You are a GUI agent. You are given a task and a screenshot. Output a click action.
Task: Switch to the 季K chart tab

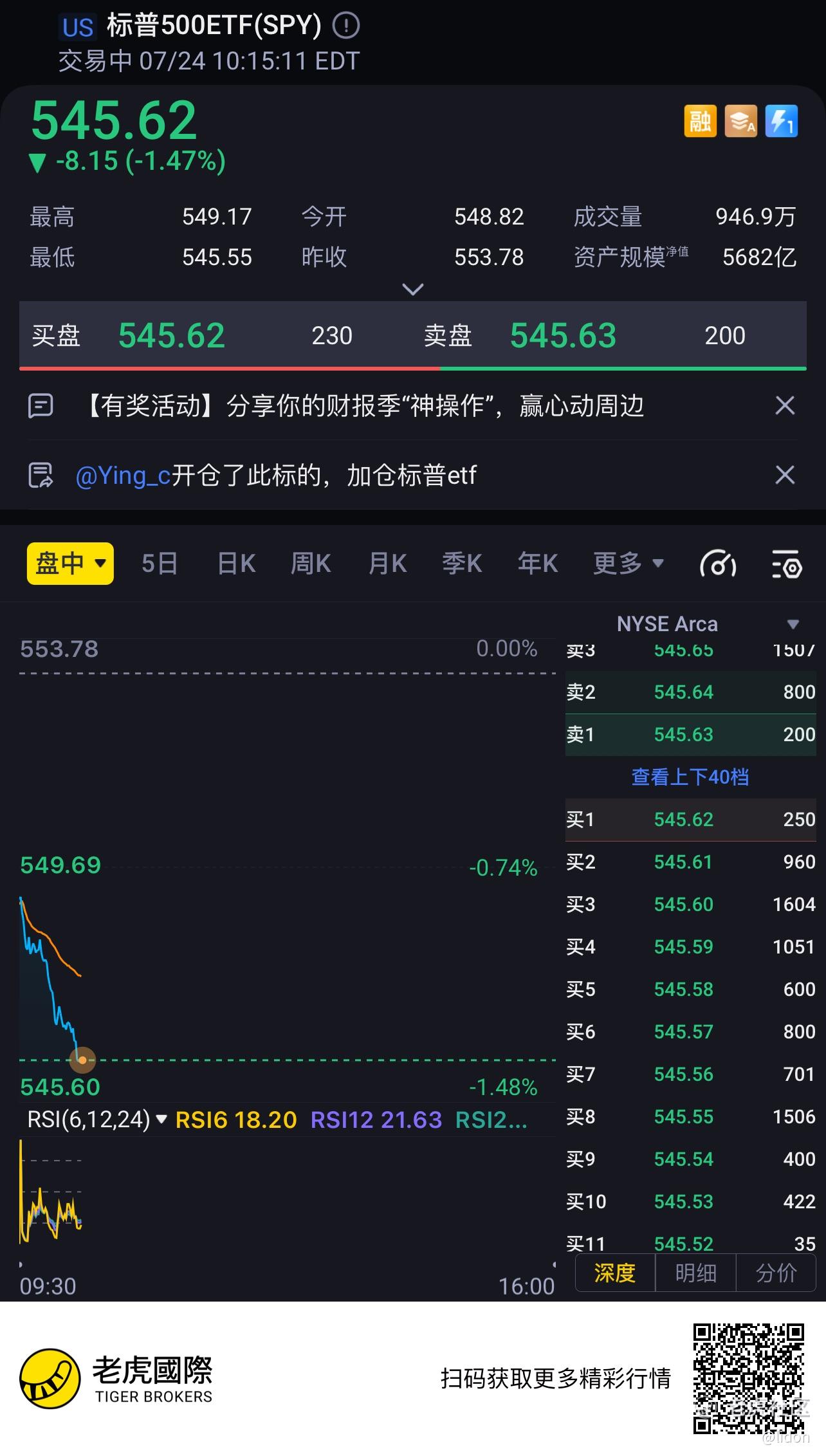(x=462, y=564)
